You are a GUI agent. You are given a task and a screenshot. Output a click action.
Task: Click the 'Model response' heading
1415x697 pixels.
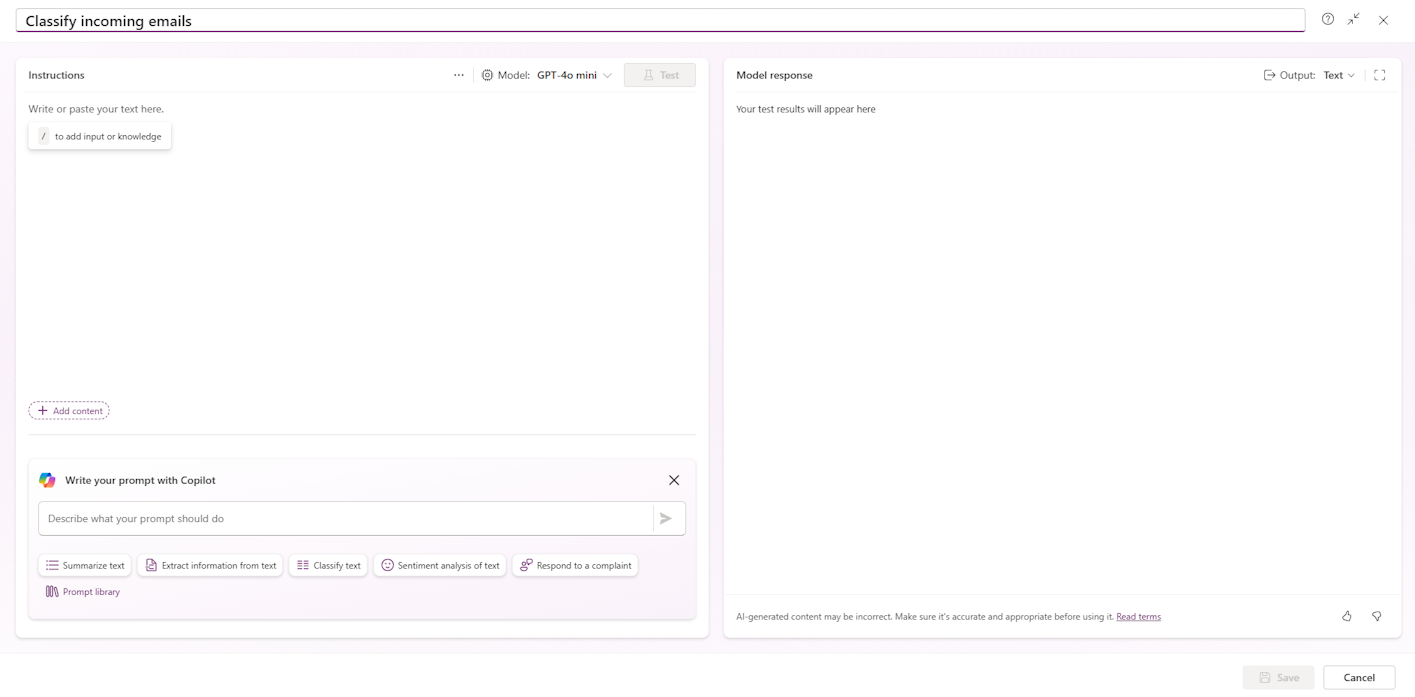774,75
